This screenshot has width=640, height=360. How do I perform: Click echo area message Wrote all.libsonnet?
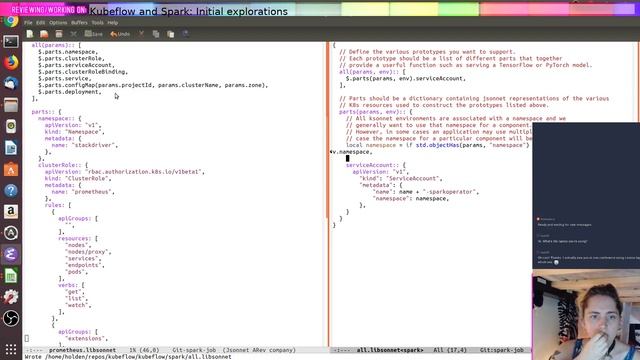coord(128,357)
